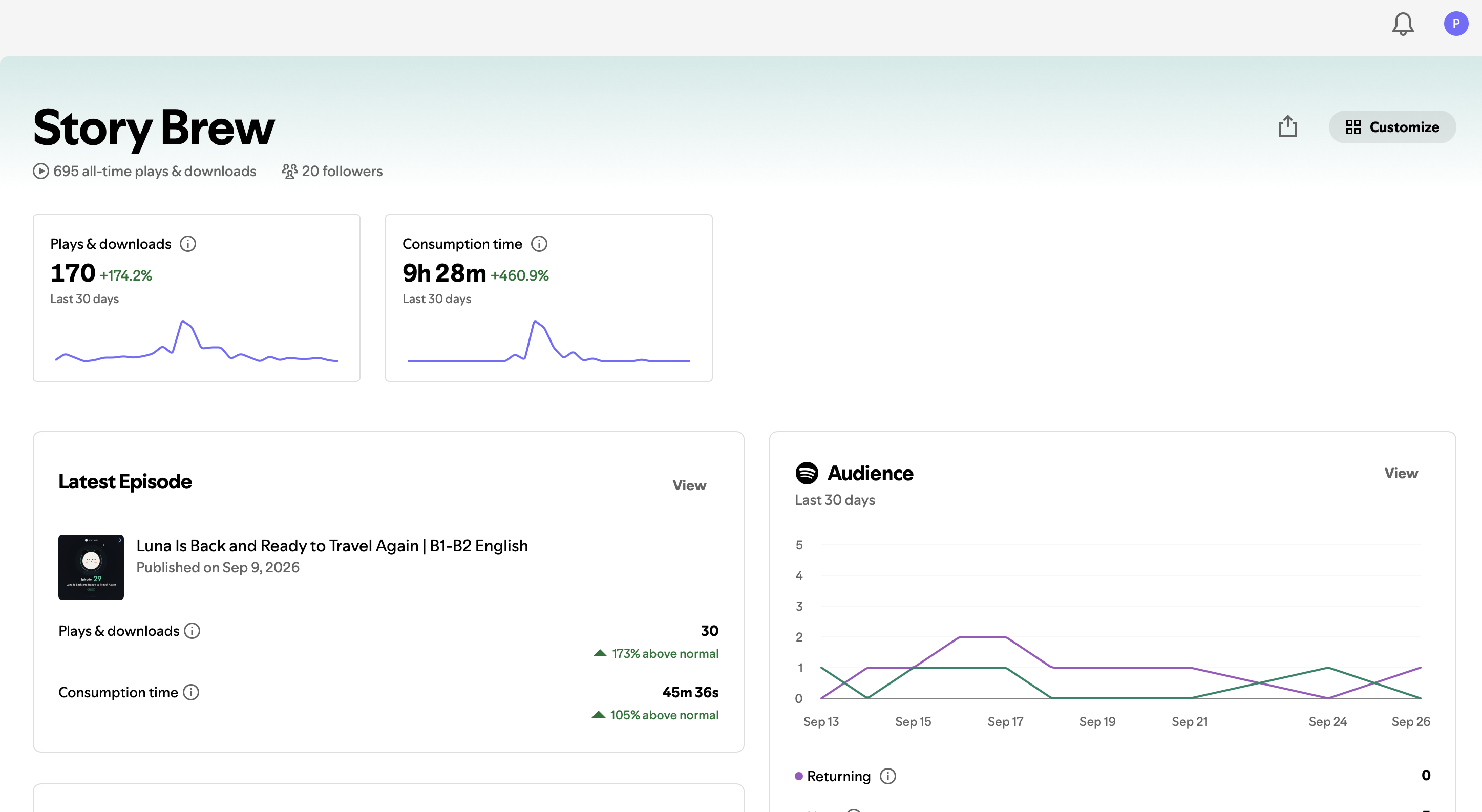Click the play icon beside all-time plays
Viewport: 1482px width, 812px height.
tap(41, 172)
